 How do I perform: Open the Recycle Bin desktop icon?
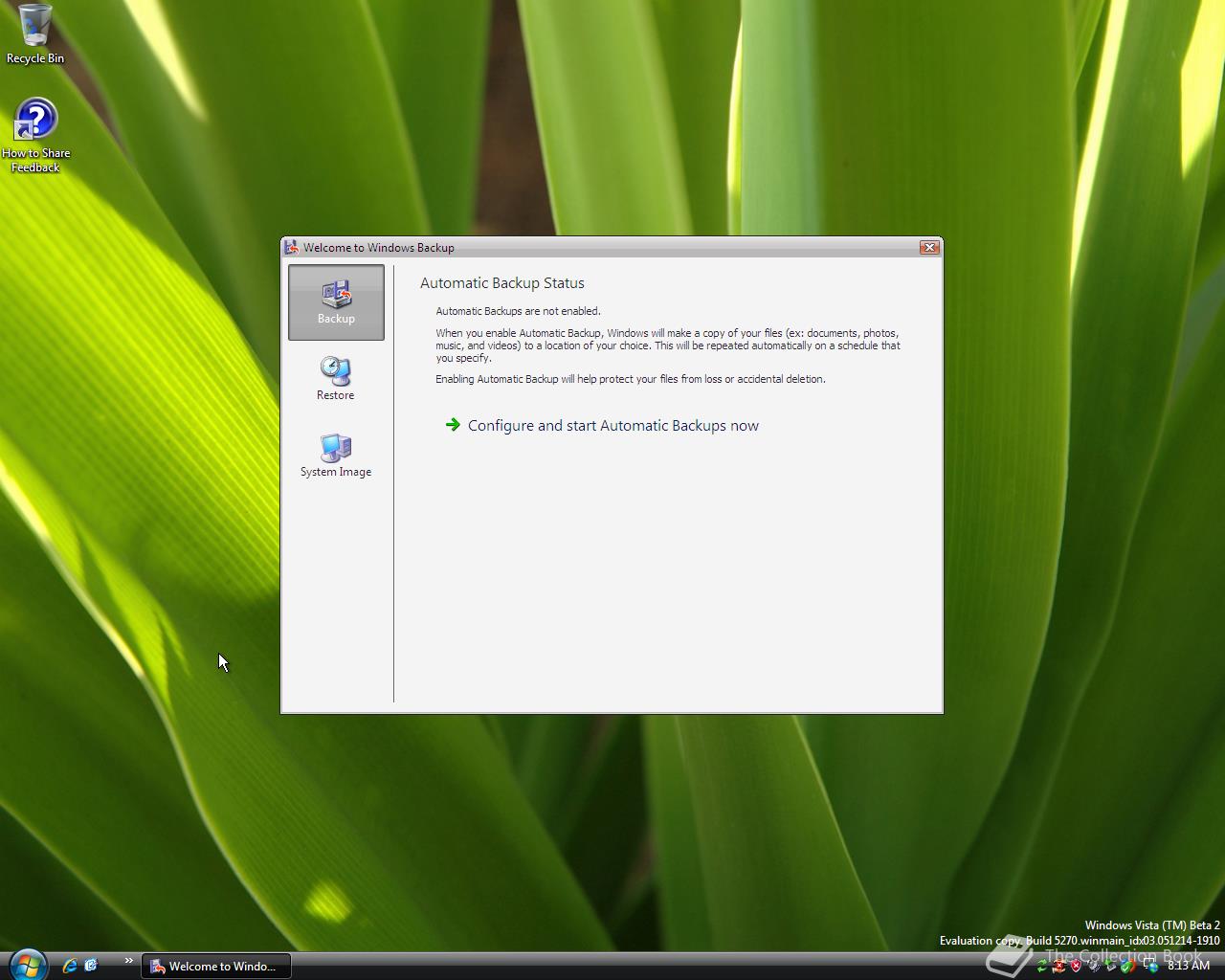tap(35, 33)
